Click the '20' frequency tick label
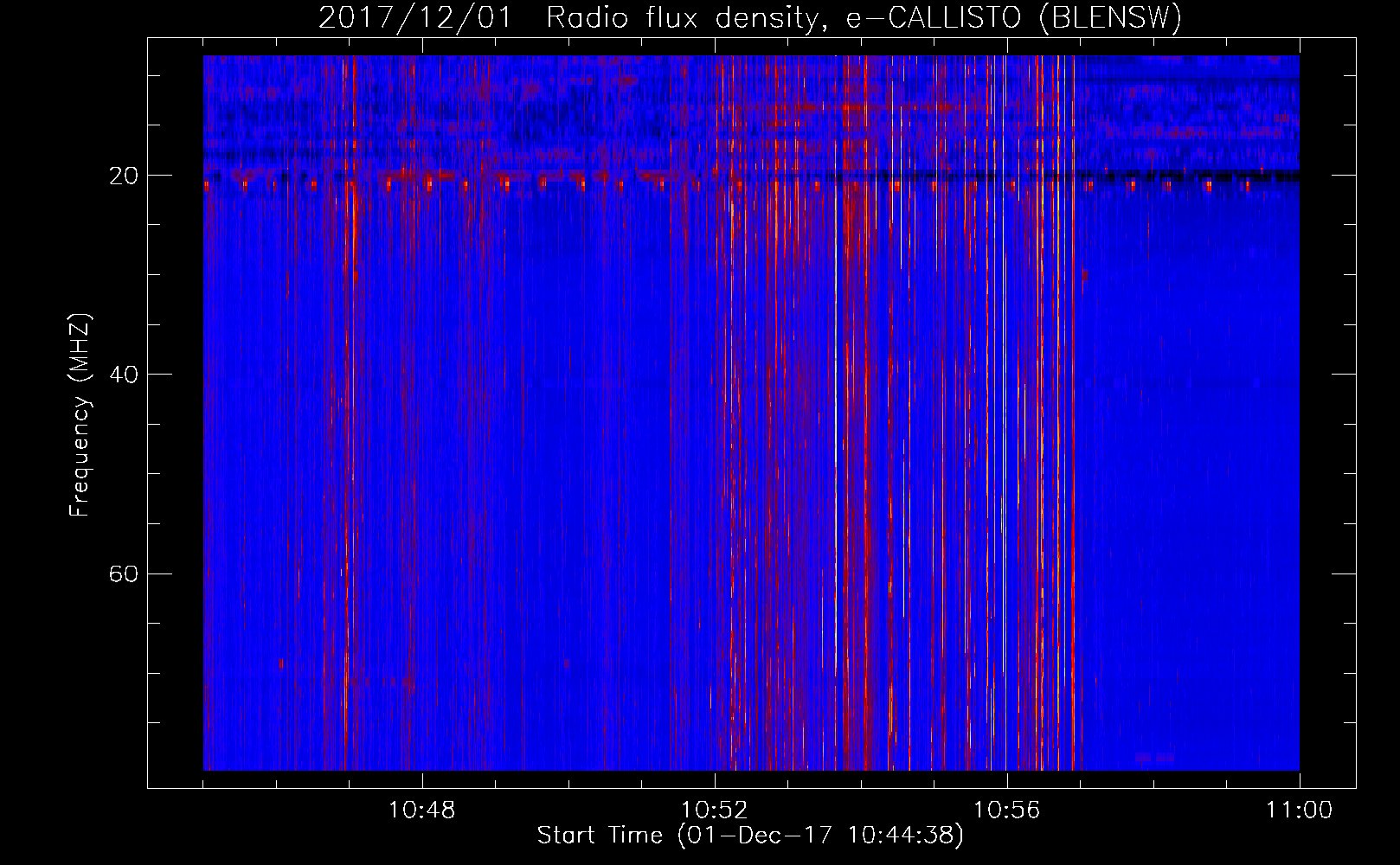The height and width of the screenshot is (865, 1400). coord(124,176)
